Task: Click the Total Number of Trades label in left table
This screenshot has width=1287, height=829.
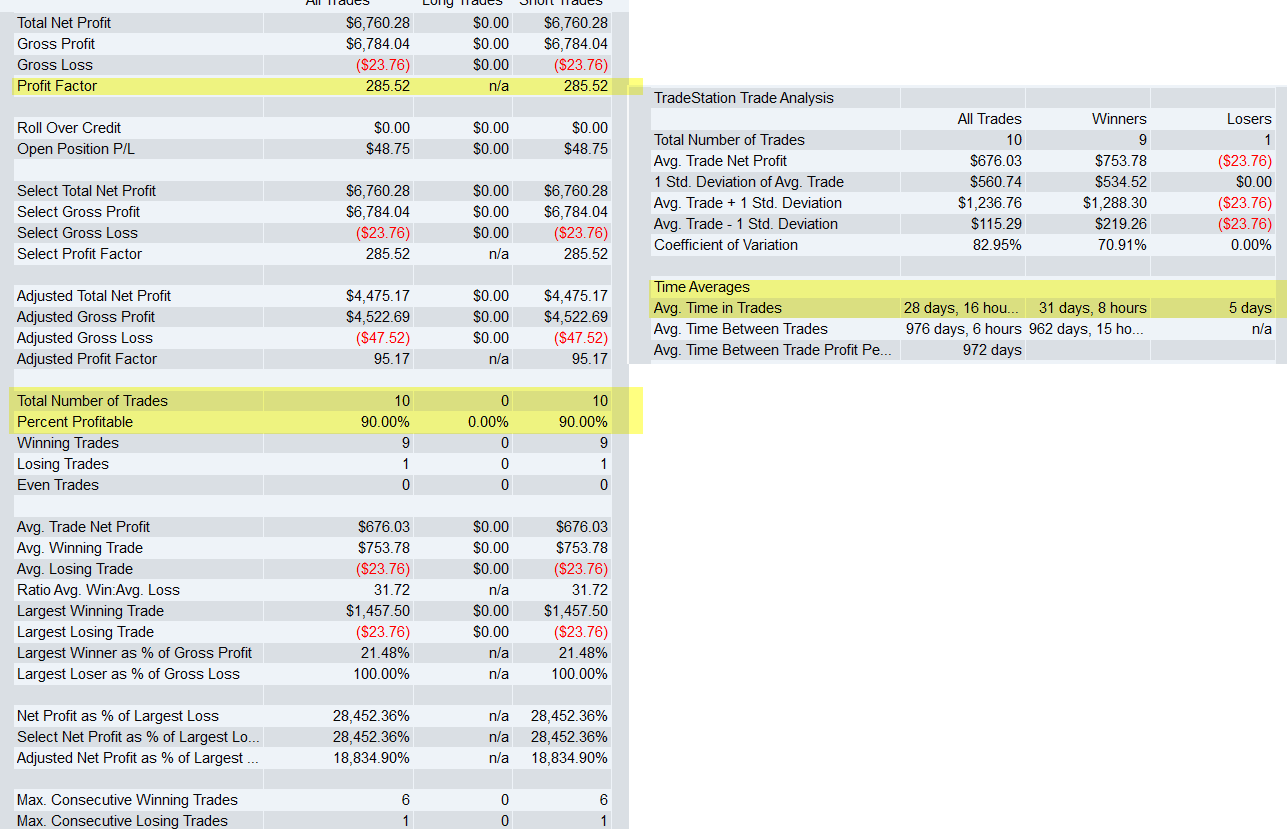Action: click(92, 401)
